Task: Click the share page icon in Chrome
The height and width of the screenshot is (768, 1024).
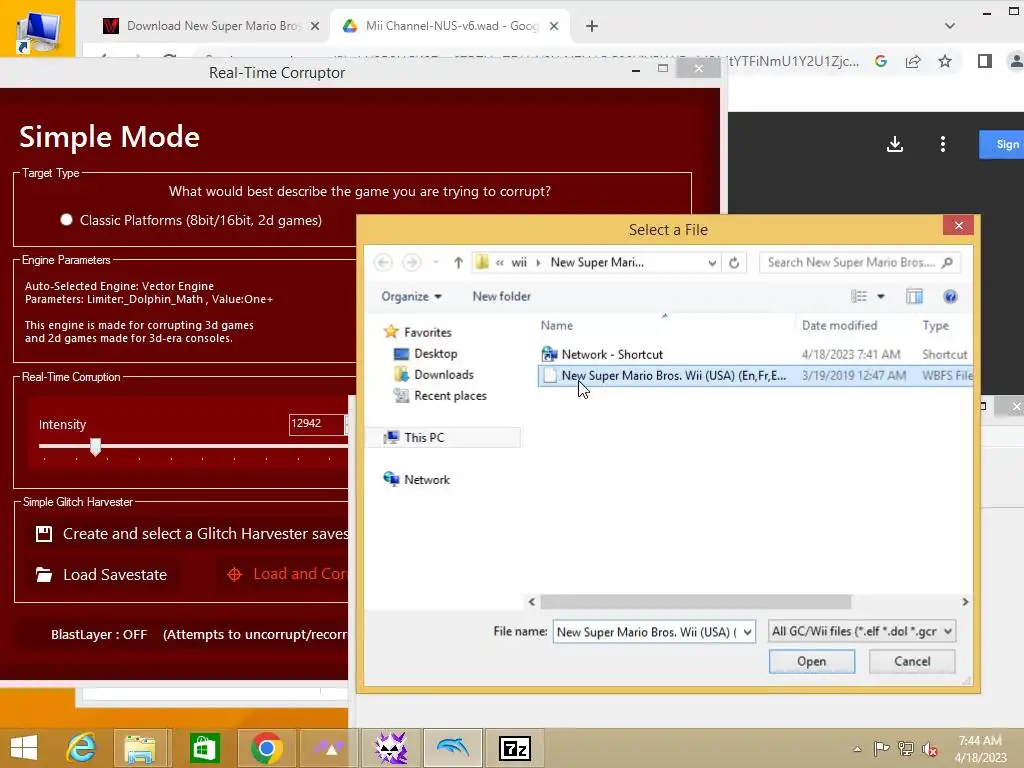Action: [x=913, y=61]
